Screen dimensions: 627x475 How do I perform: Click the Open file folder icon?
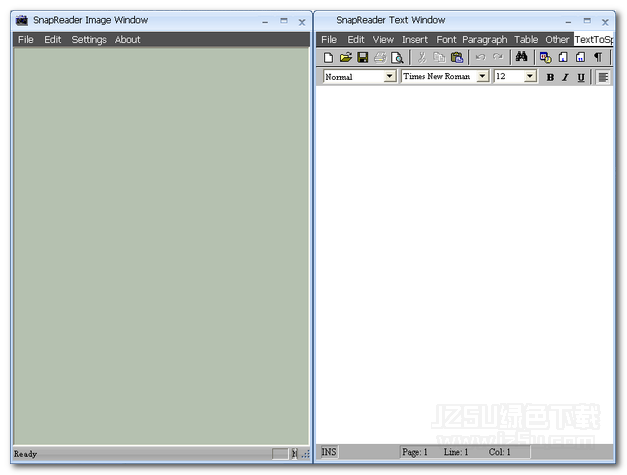click(345, 58)
